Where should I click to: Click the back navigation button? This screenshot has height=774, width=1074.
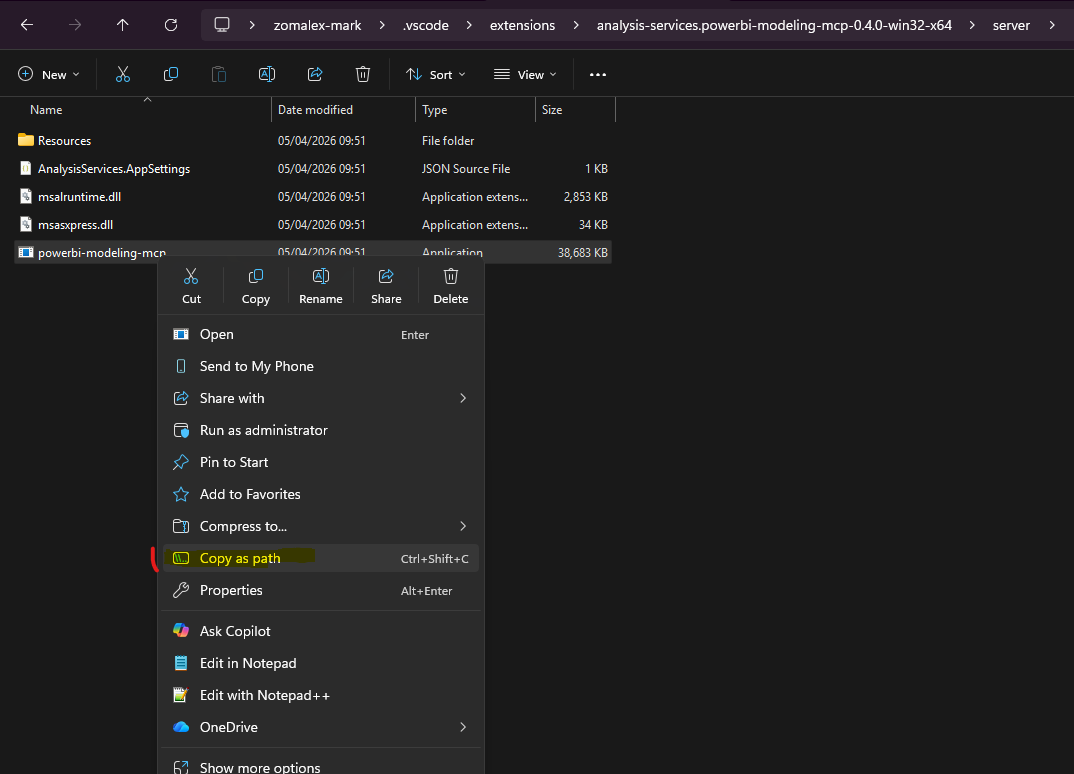pos(26,24)
